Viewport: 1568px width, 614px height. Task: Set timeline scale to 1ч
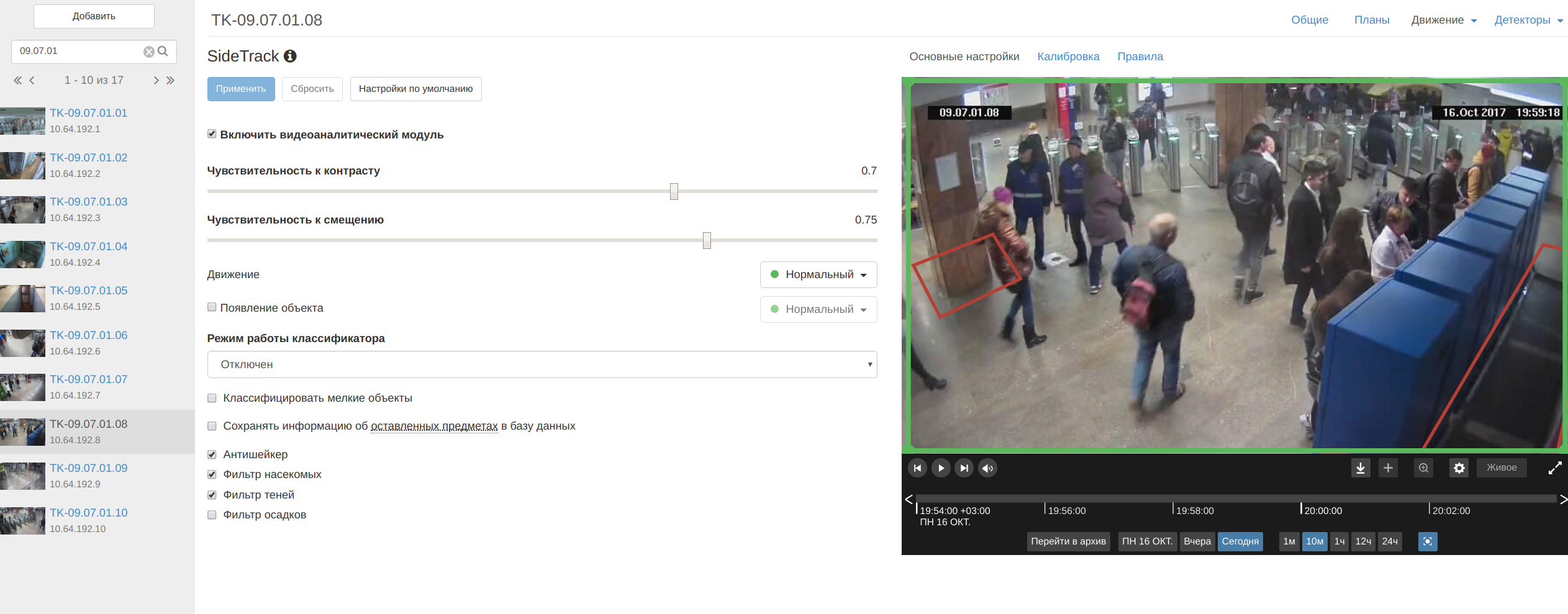(x=1339, y=541)
